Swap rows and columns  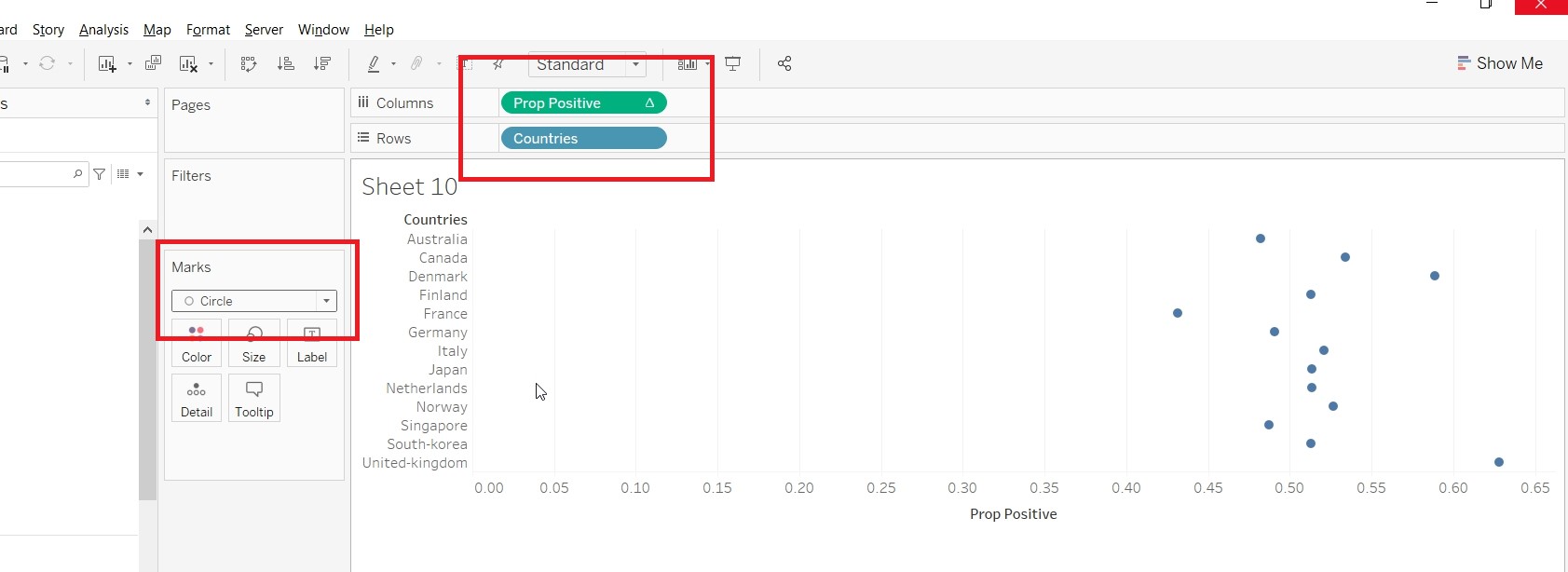[249, 63]
